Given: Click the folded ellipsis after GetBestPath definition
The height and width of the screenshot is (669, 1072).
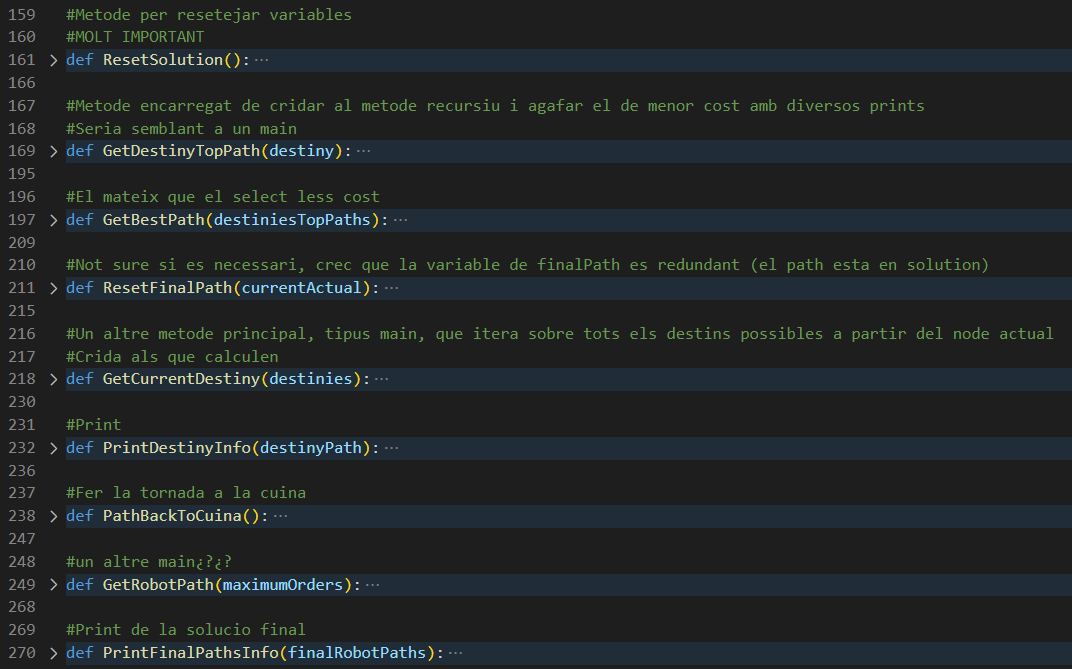Looking at the screenshot, I should tap(400, 220).
